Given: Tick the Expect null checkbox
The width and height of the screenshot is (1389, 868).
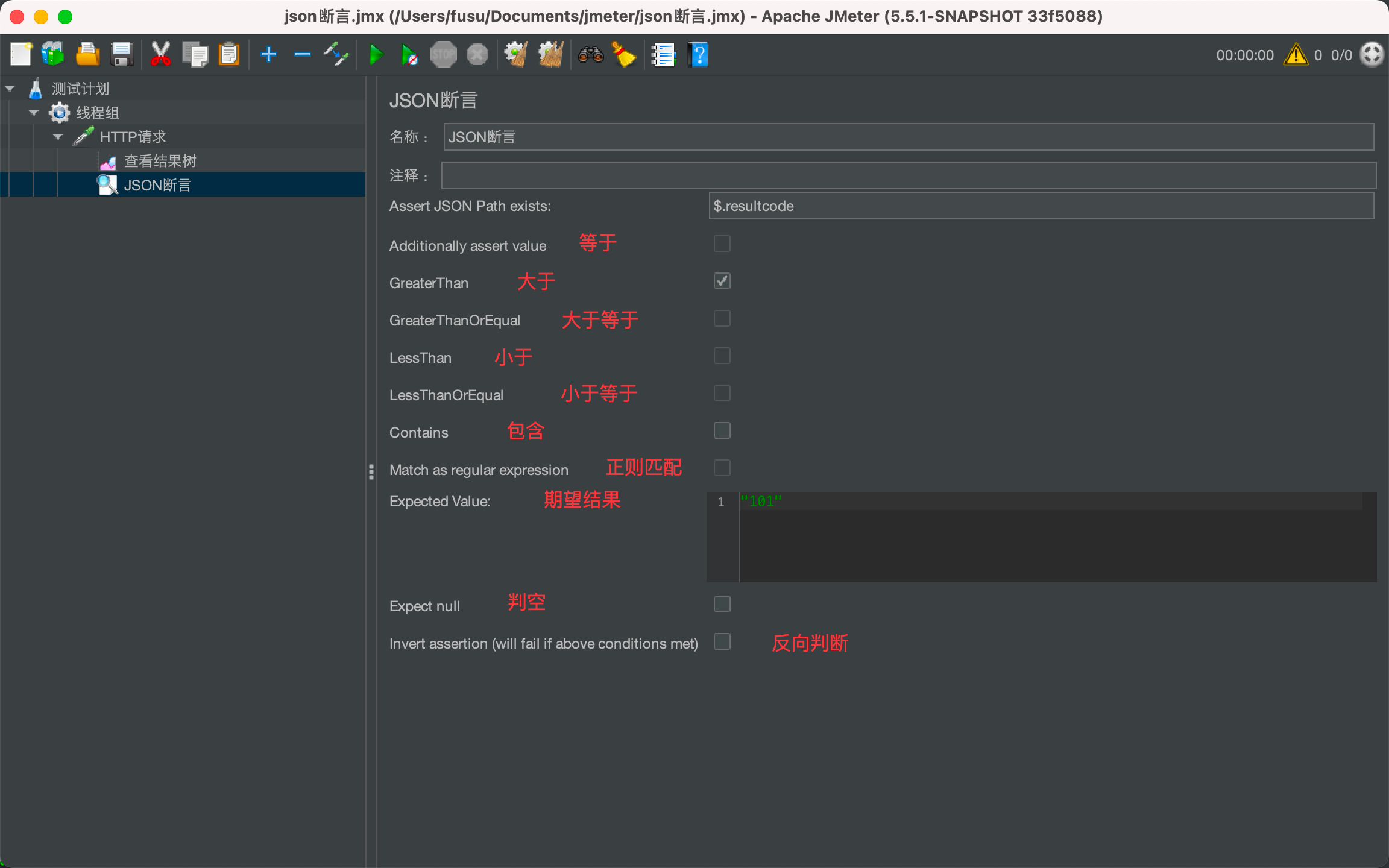Looking at the screenshot, I should coord(722,604).
